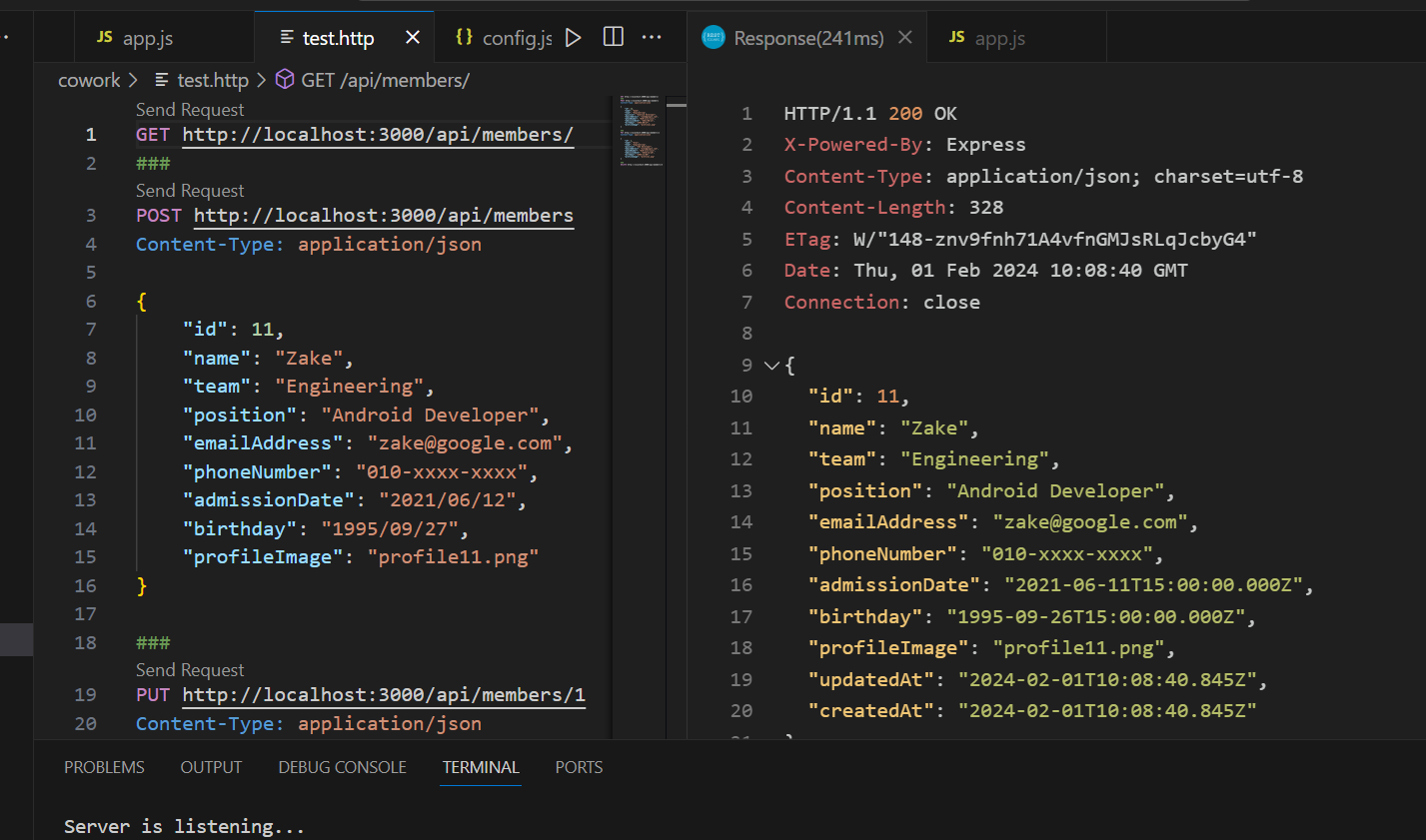Open the POST localhost members URL link

pyautogui.click(x=384, y=216)
